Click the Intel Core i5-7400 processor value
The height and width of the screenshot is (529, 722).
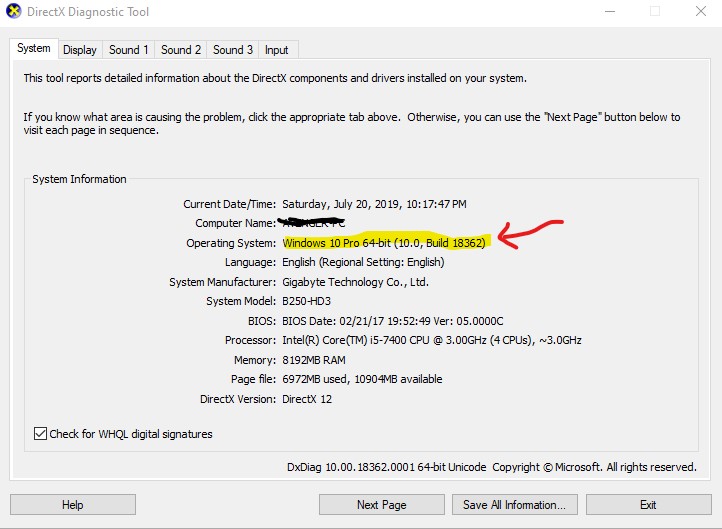point(431,340)
